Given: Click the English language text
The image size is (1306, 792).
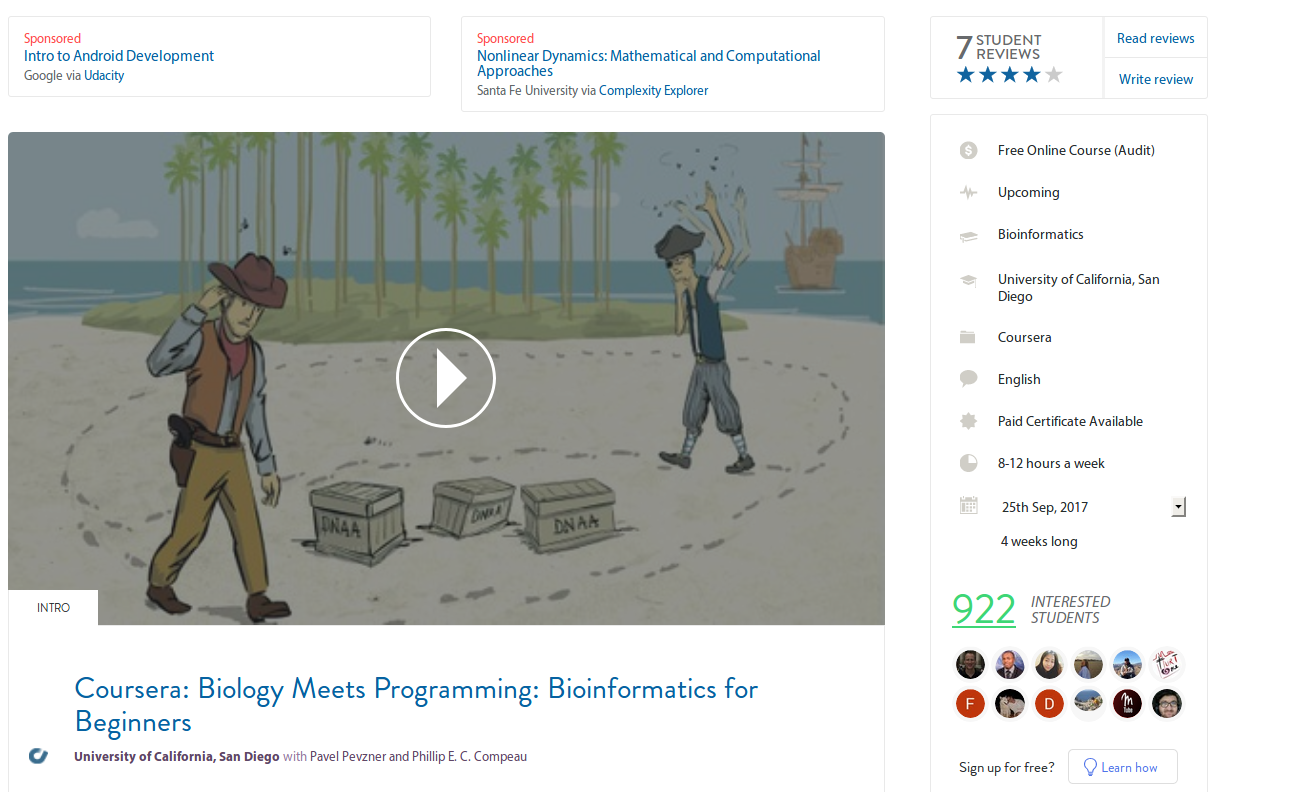Looking at the screenshot, I should pos(1019,379).
